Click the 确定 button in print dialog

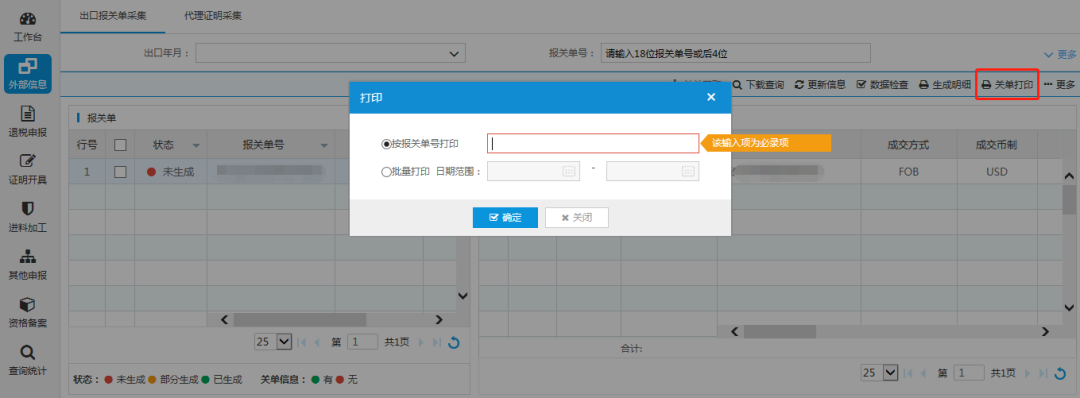point(506,218)
